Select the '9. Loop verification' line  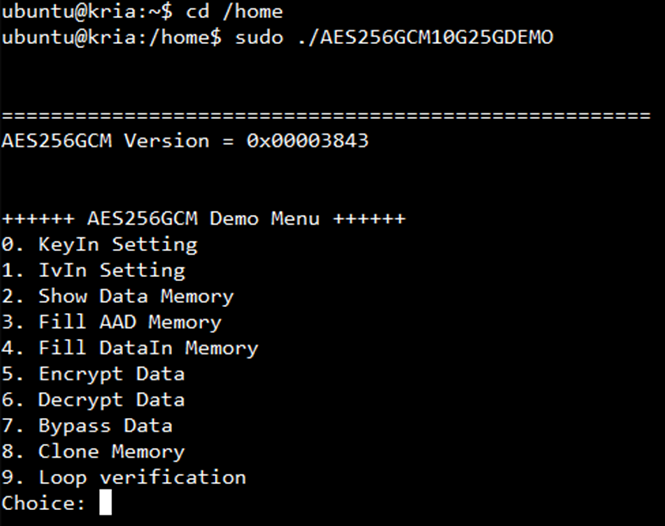click(124, 478)
